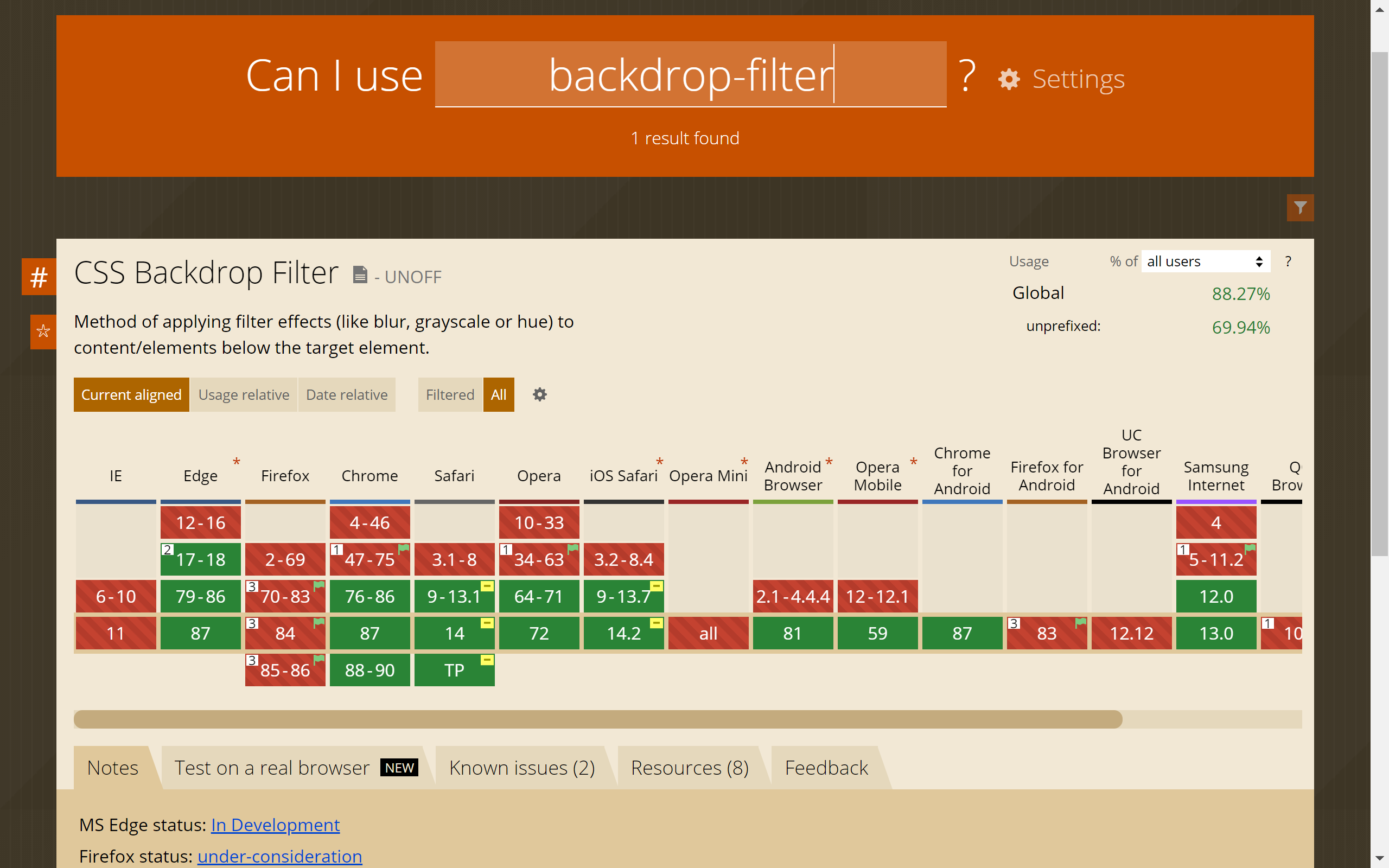Click the Firefox 2-69 cell

click(285, 559)
